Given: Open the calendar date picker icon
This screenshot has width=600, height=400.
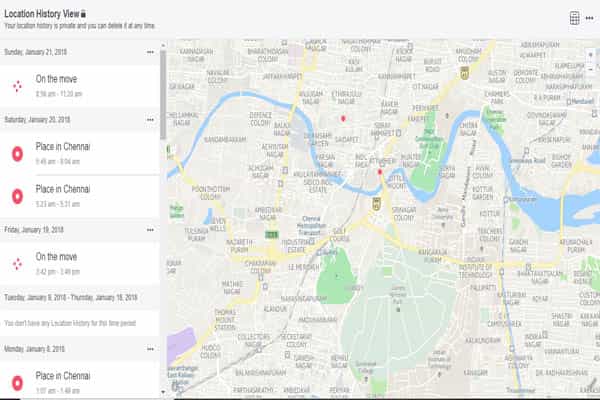Looking at the screenshot, I should [x=574, y=18].
